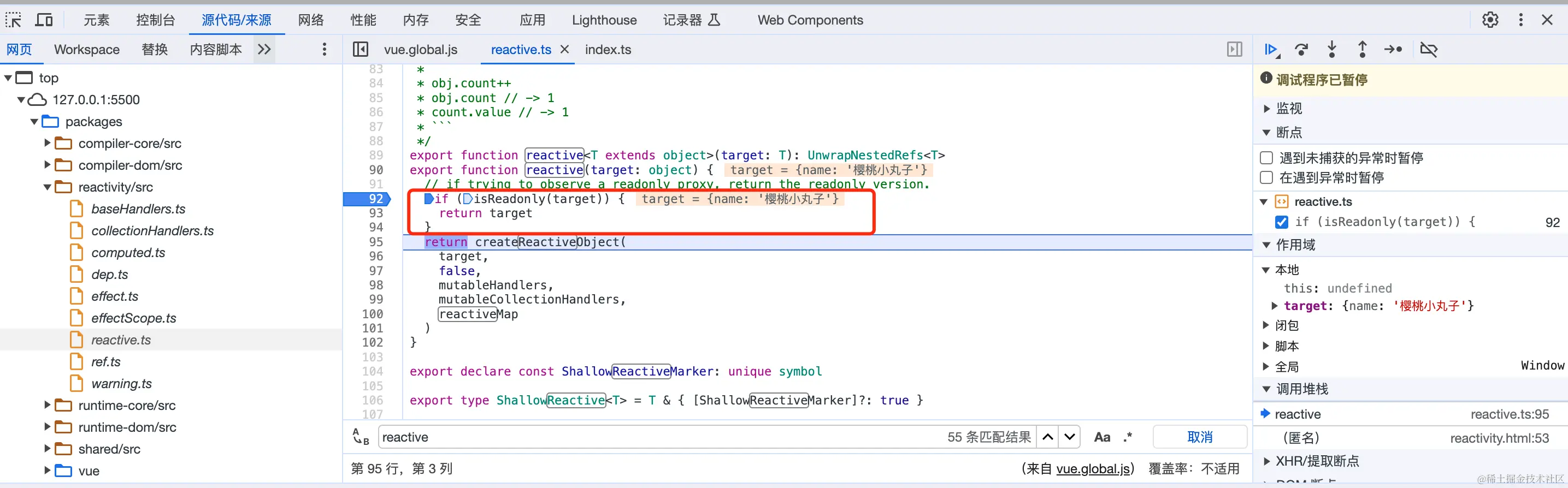Expand the vue folder in file tree
The image size is (1568, 488).
pos(48,470)
